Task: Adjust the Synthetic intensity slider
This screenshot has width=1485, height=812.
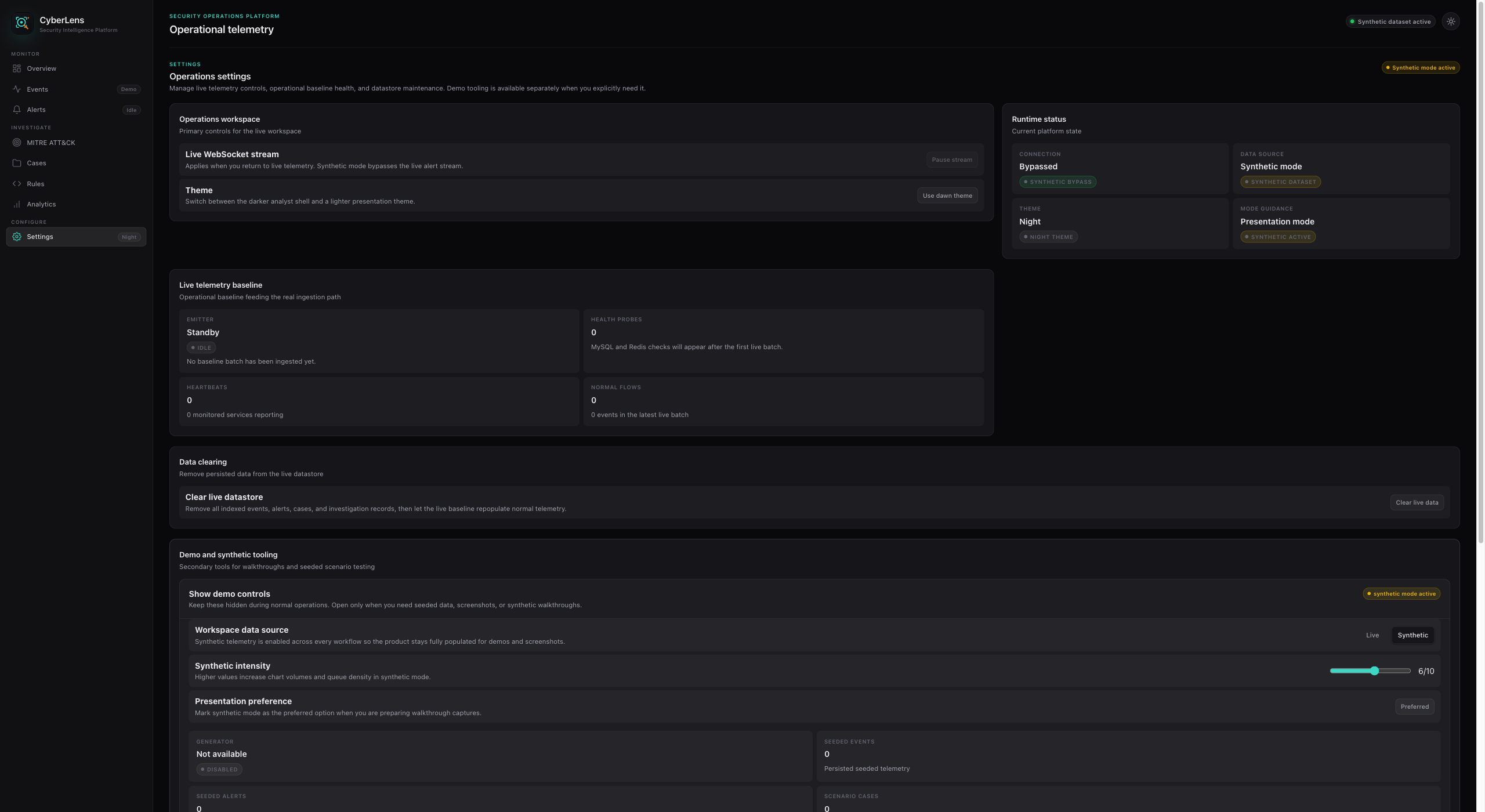Action: [x=1374, y=671]
